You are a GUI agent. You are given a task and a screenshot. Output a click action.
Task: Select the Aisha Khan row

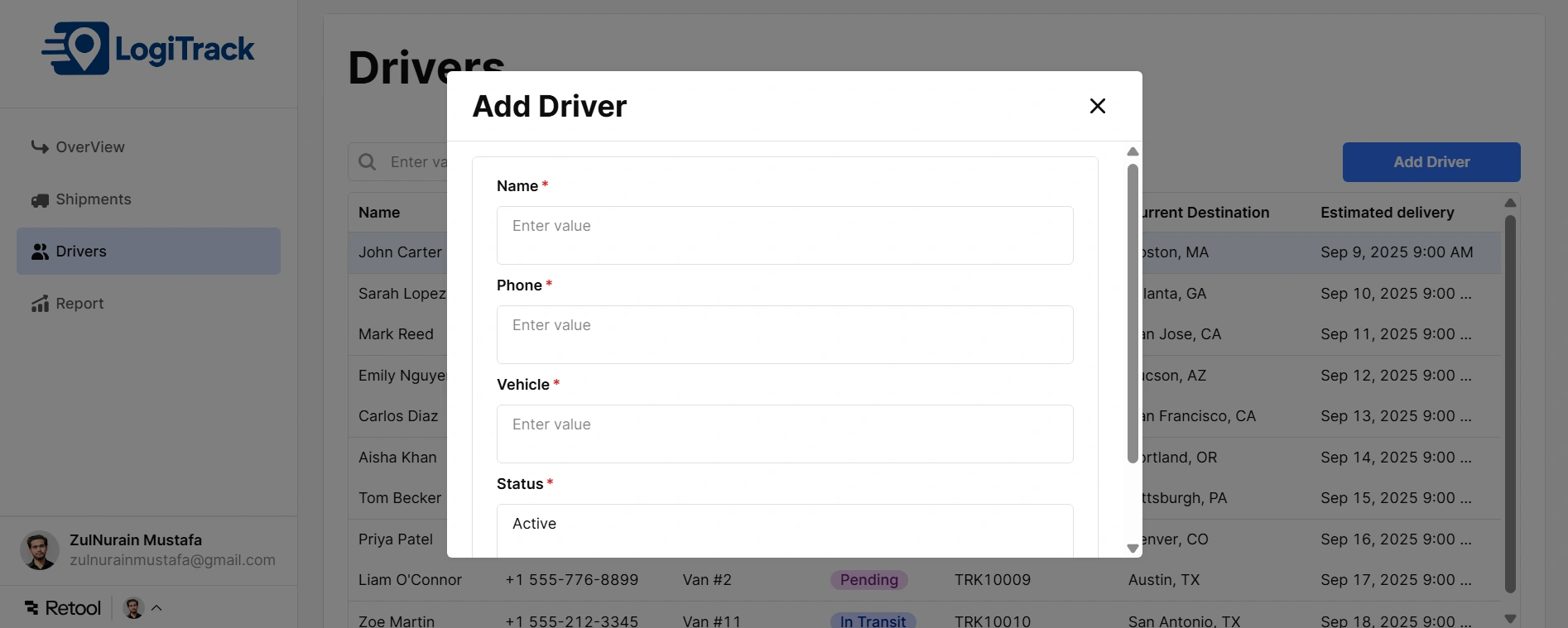[397, 458]
